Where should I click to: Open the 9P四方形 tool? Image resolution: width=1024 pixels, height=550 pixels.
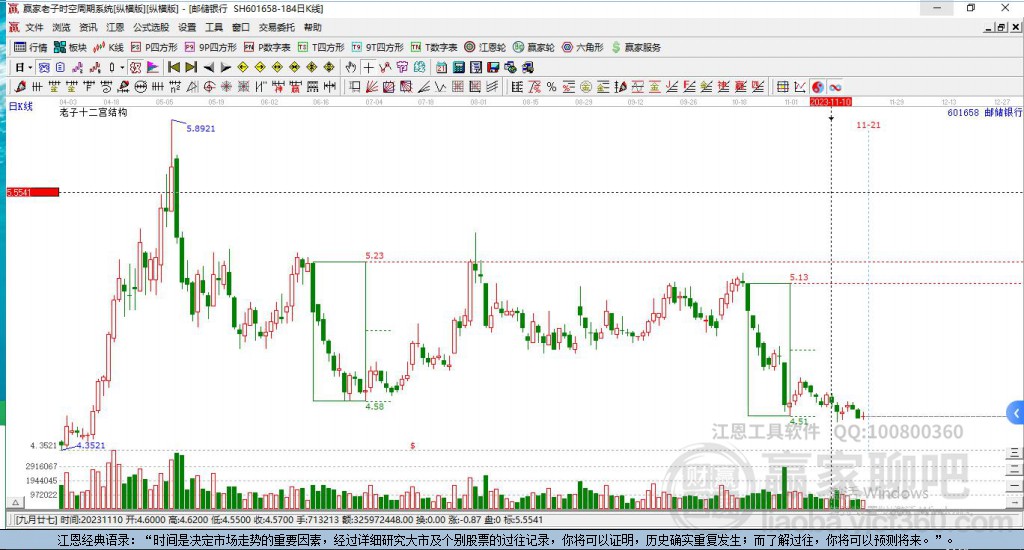coord(211,47)
